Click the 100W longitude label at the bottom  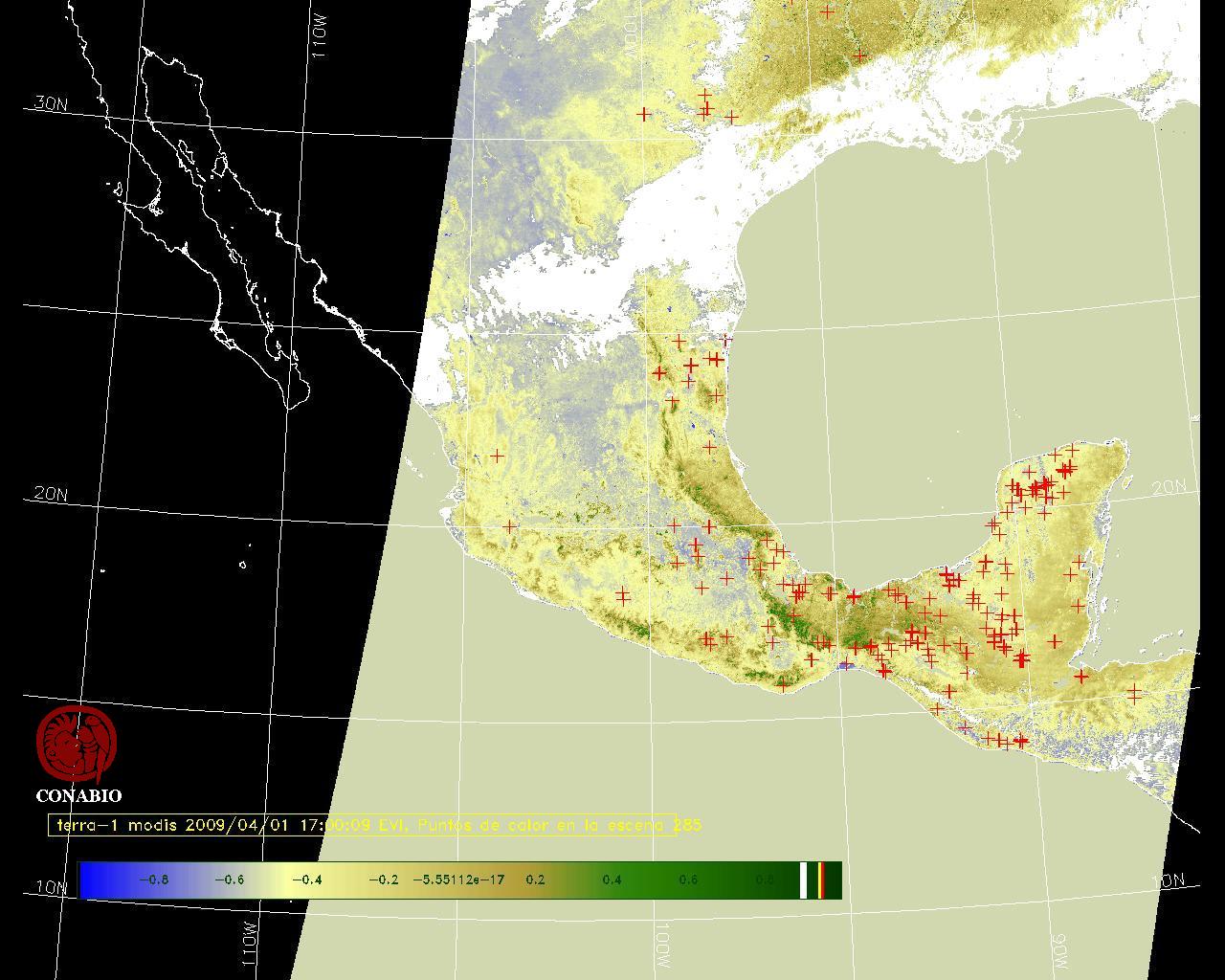coord(664,947)
